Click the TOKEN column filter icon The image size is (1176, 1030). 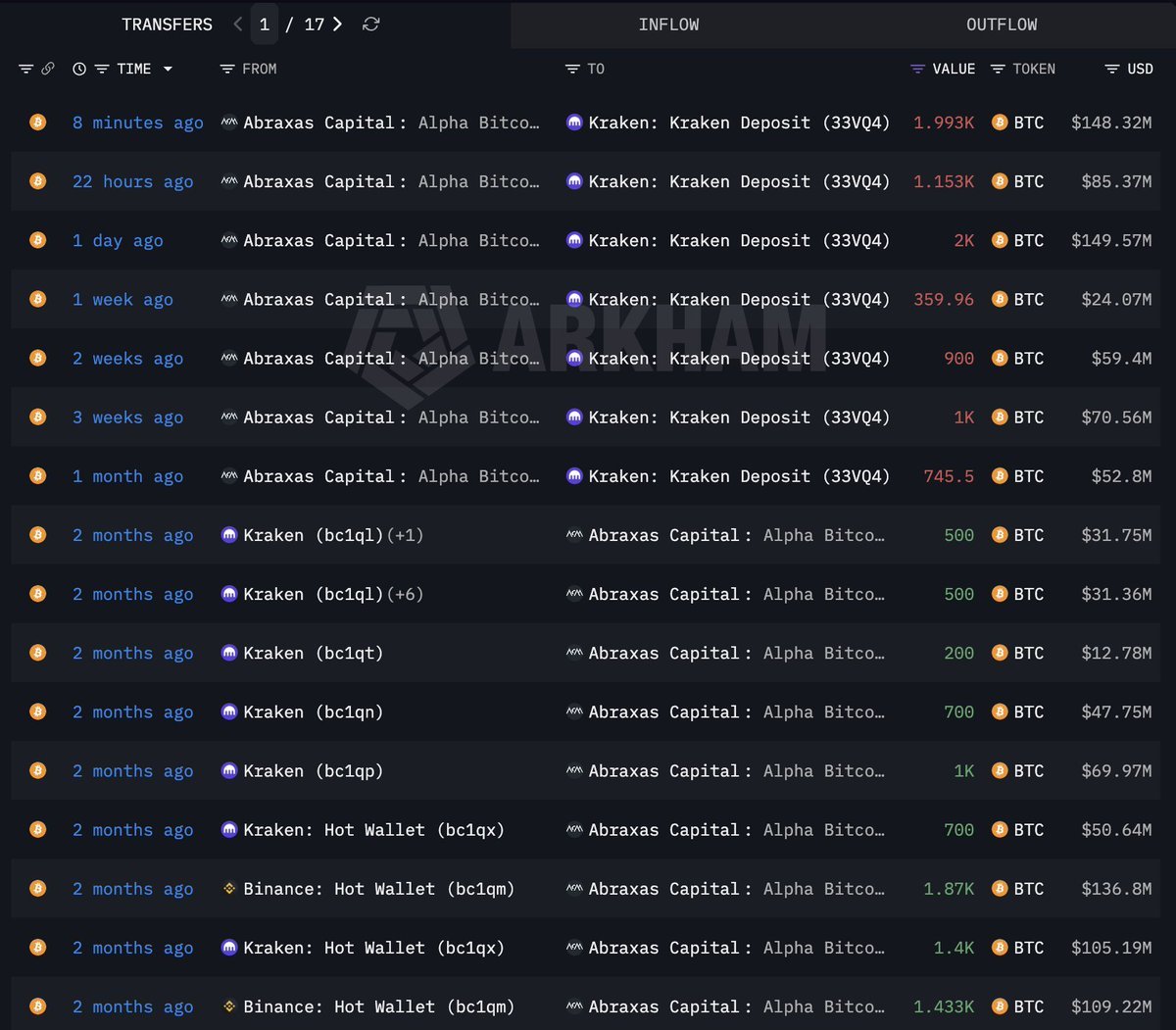[x=999, y=69]
